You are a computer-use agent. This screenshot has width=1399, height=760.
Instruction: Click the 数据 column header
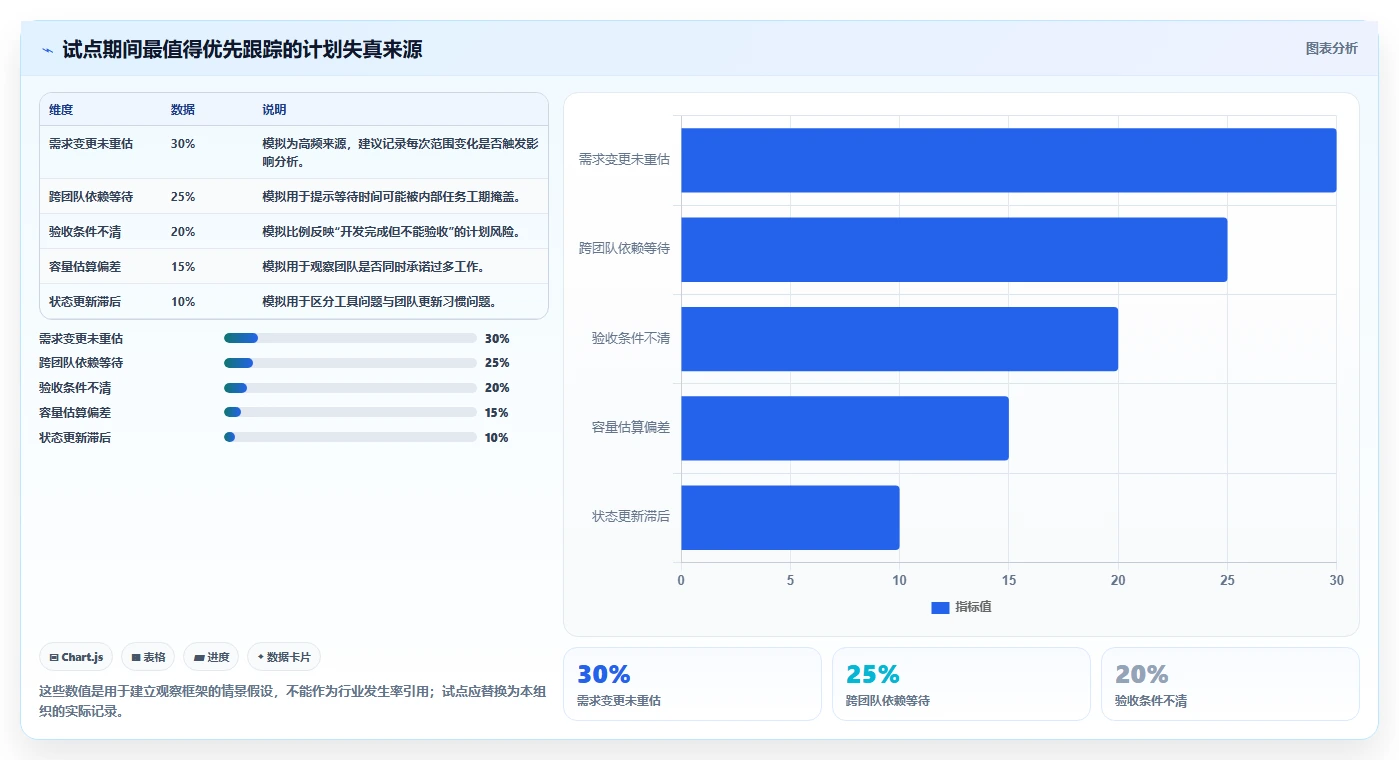[x=183, y=110]
